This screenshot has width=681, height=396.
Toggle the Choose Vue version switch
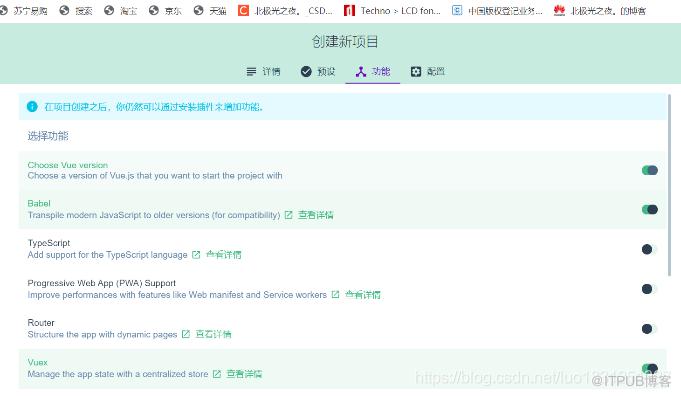coord(650,170)
